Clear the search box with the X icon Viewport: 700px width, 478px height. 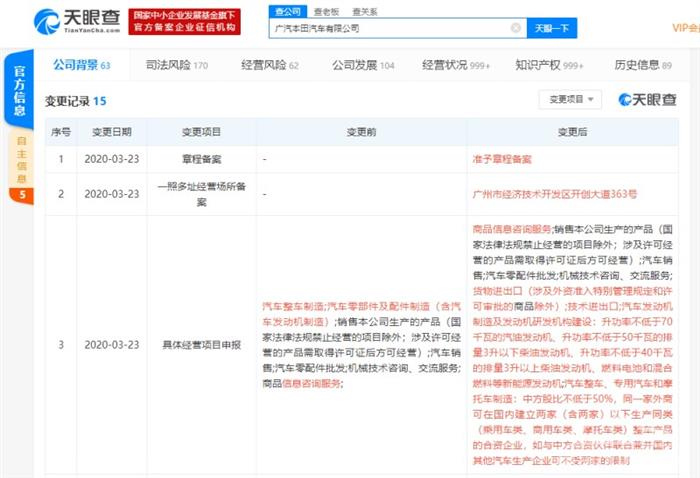click(x=516, y=28)
